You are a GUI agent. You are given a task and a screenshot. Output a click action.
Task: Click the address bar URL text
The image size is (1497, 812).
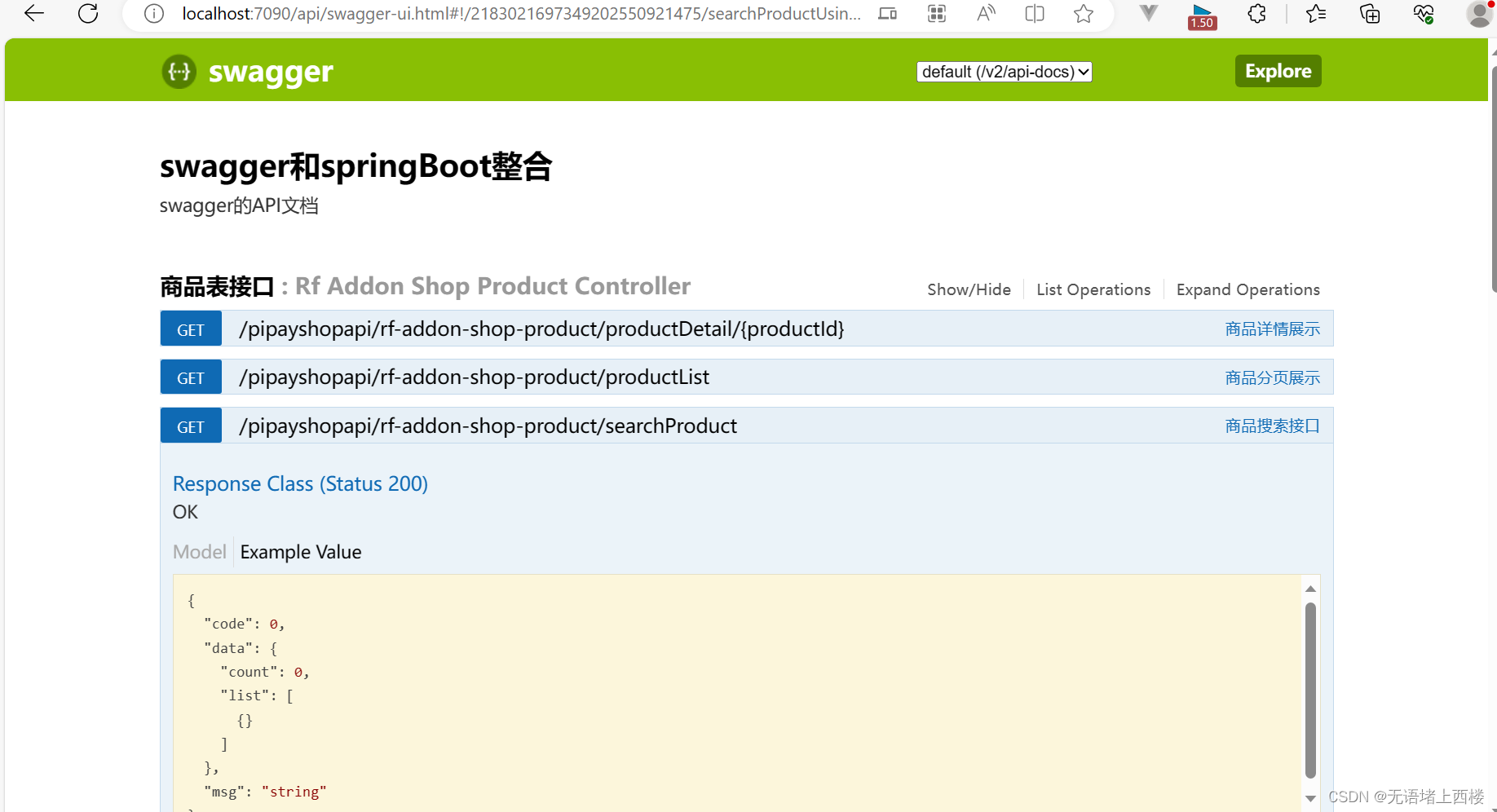pos(521,14)
